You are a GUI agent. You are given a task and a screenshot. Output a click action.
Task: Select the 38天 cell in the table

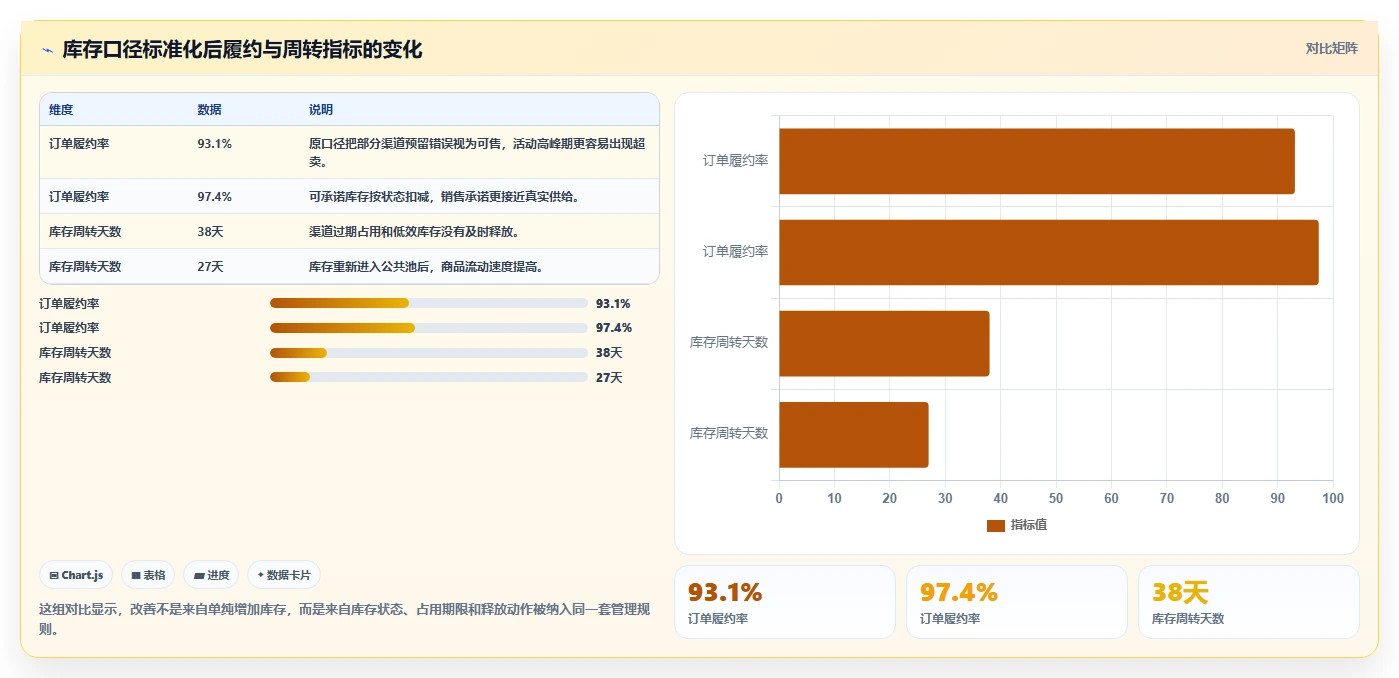pyautogui.click(x=210, y=232)
